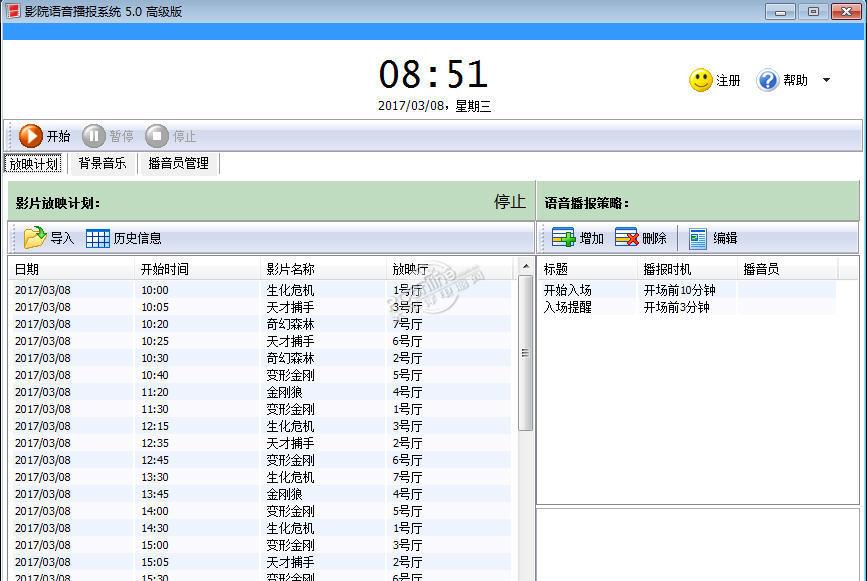Select the 14:30 生化危机 row
The image size is (867, 581).
click(261, 528)
